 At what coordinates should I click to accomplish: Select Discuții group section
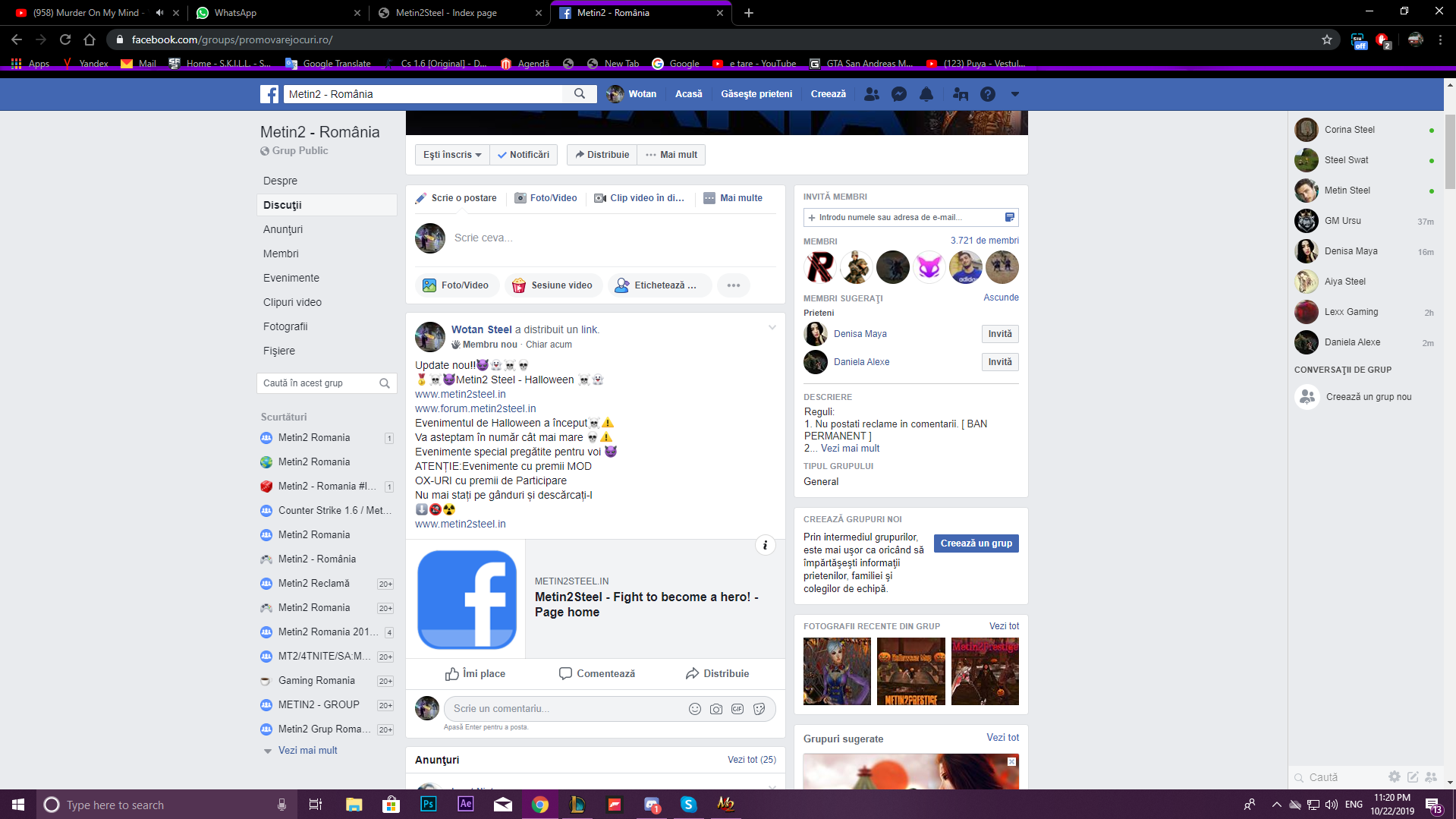pos(327,205)
